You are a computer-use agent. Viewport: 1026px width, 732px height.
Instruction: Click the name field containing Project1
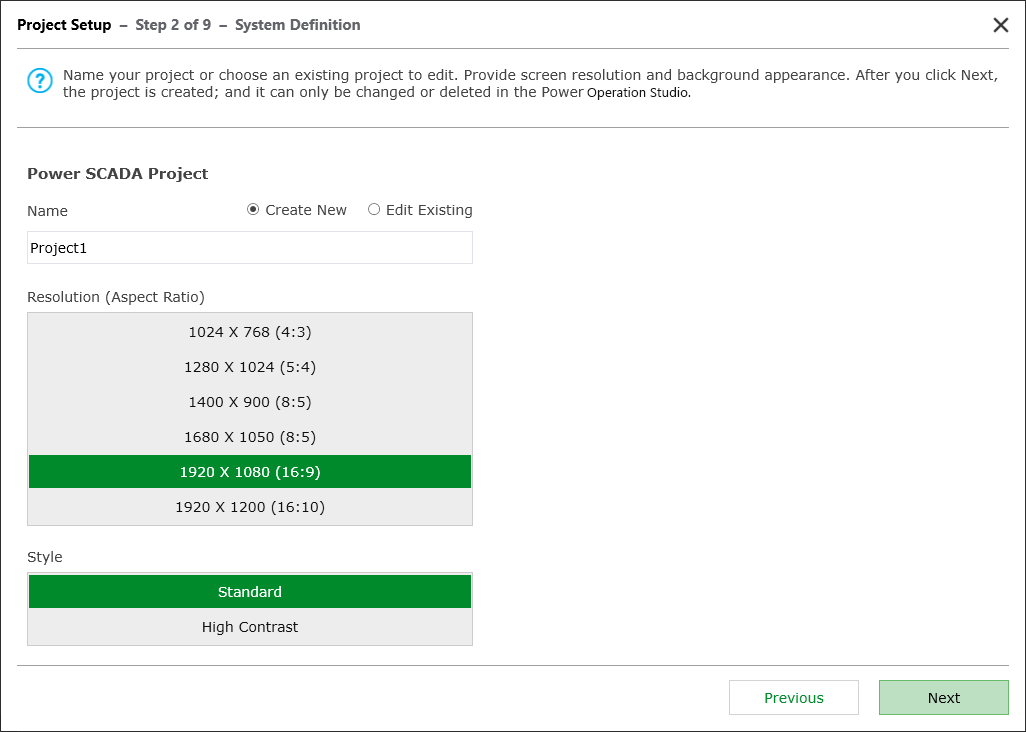click(249, 247)
